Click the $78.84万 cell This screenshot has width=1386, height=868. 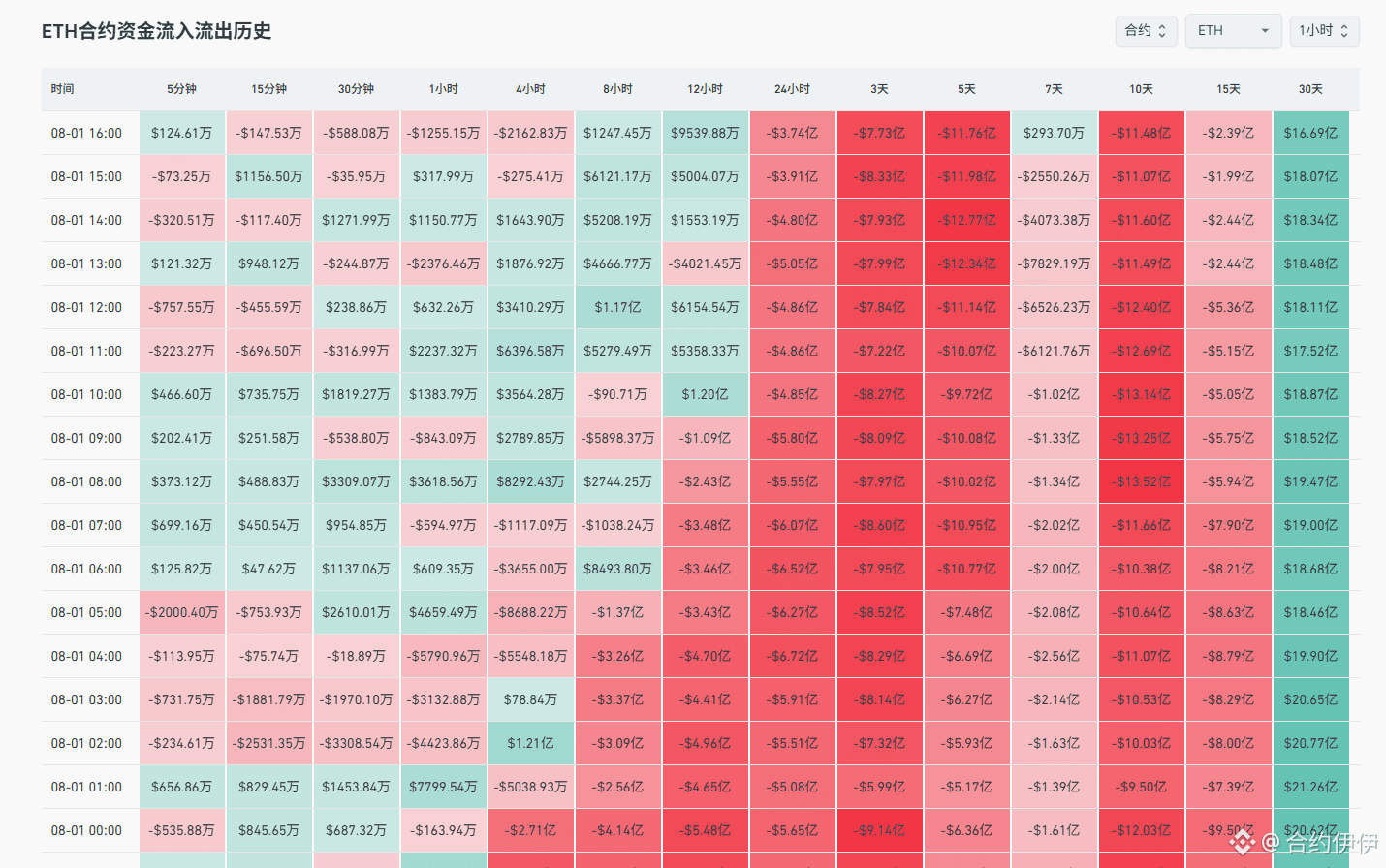tap(531, 699)
